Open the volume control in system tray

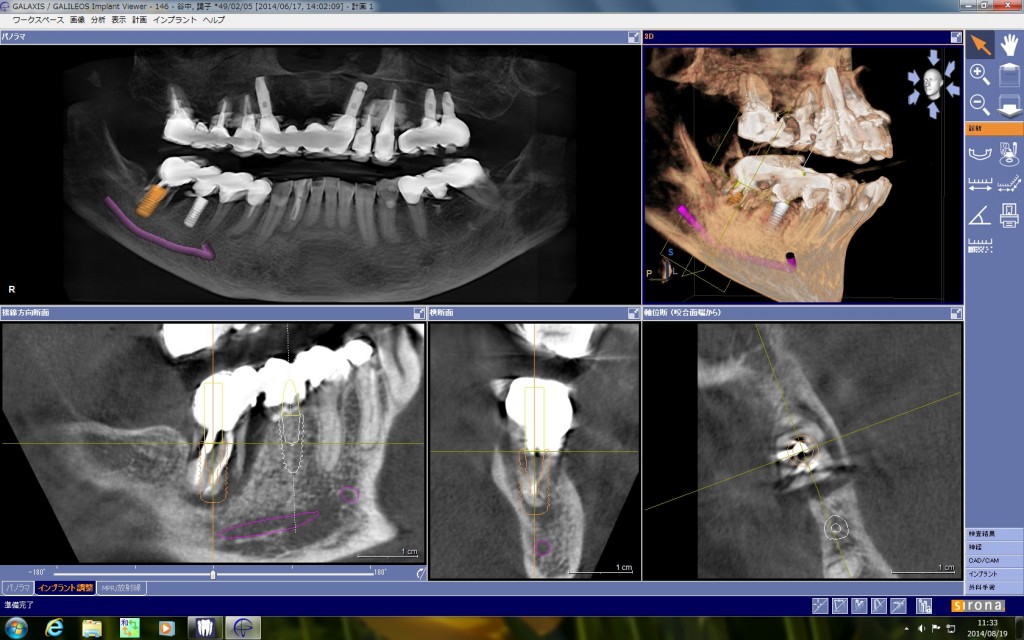(x=921, y=629)
